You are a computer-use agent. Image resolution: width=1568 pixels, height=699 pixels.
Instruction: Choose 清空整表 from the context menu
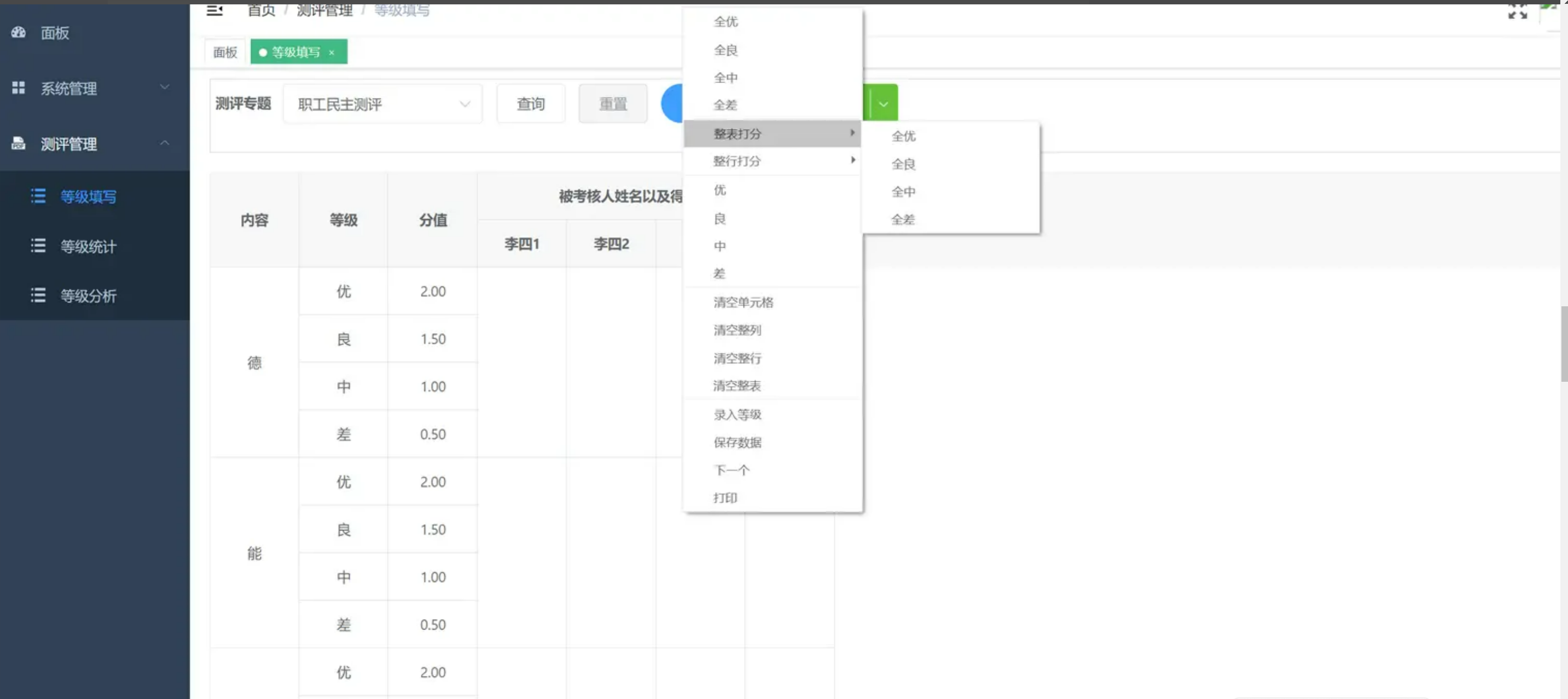[x=736, y=386]
